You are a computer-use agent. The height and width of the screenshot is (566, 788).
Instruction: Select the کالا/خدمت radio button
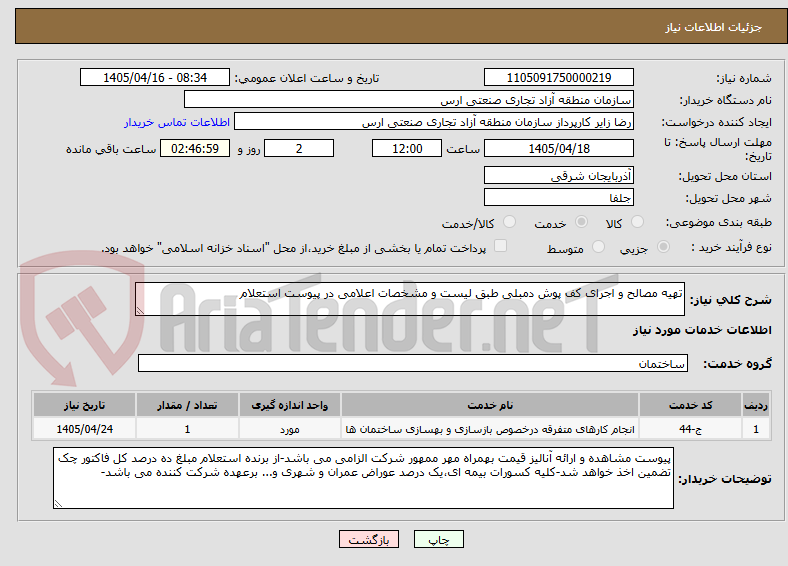click(x=509, y=222)
